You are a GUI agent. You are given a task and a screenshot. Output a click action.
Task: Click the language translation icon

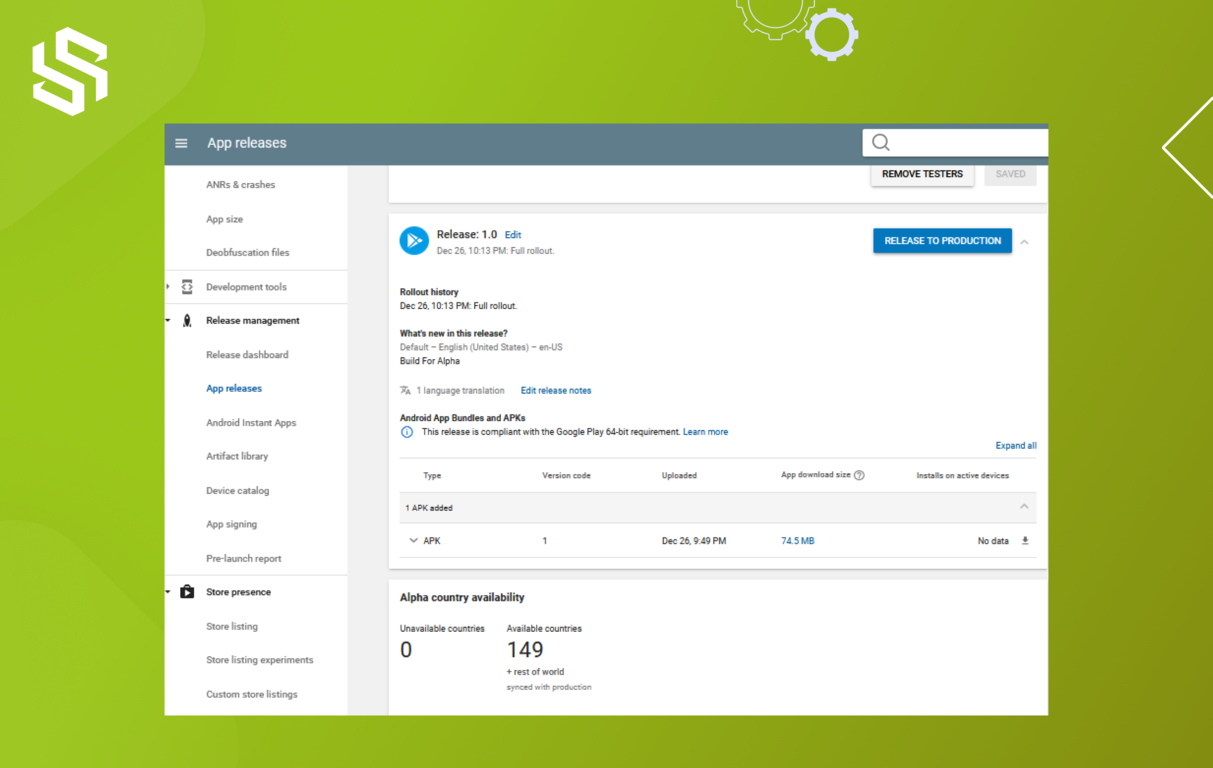tap(405, 391)
